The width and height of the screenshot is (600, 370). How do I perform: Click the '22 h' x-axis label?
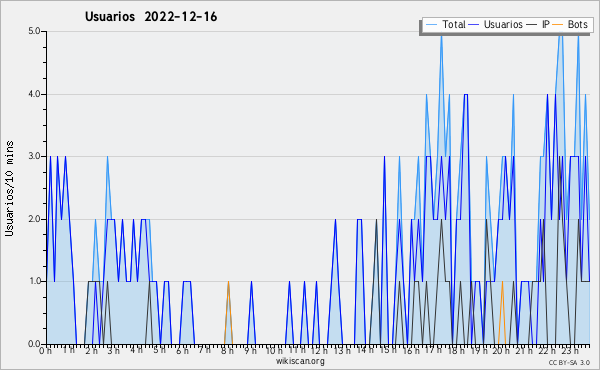[x=547, y=351]
